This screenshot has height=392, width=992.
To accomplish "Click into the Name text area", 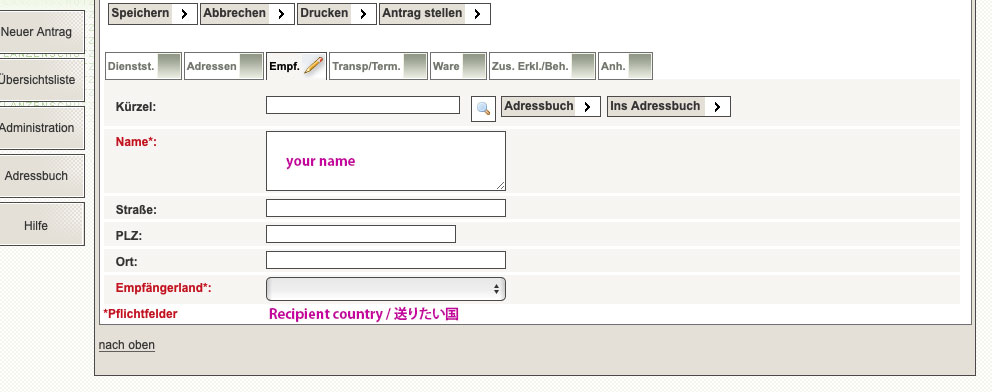I will pos(386,161).
